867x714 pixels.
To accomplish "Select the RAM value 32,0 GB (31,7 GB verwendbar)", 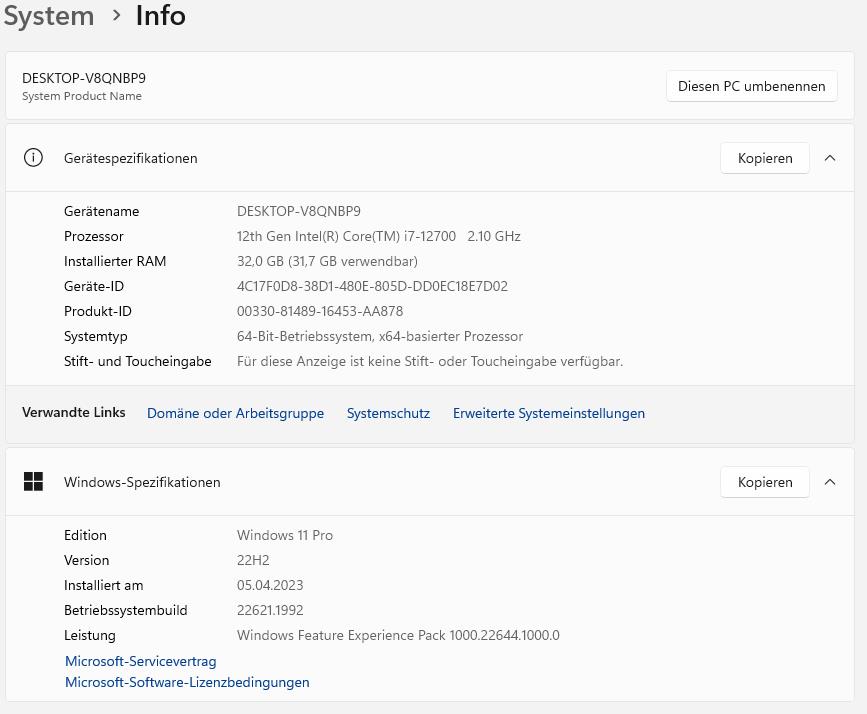I will click(327, 261).
